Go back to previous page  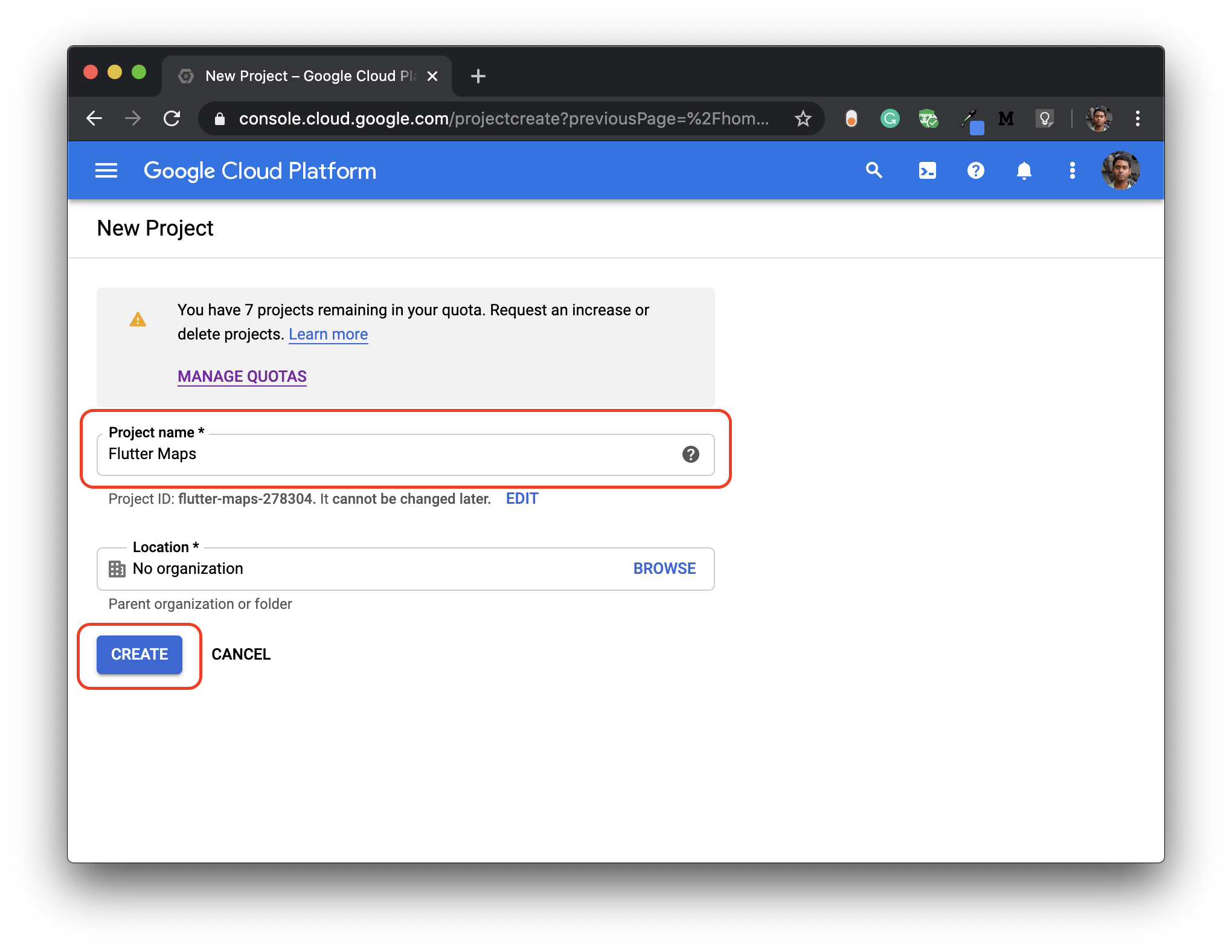point(94,118)
